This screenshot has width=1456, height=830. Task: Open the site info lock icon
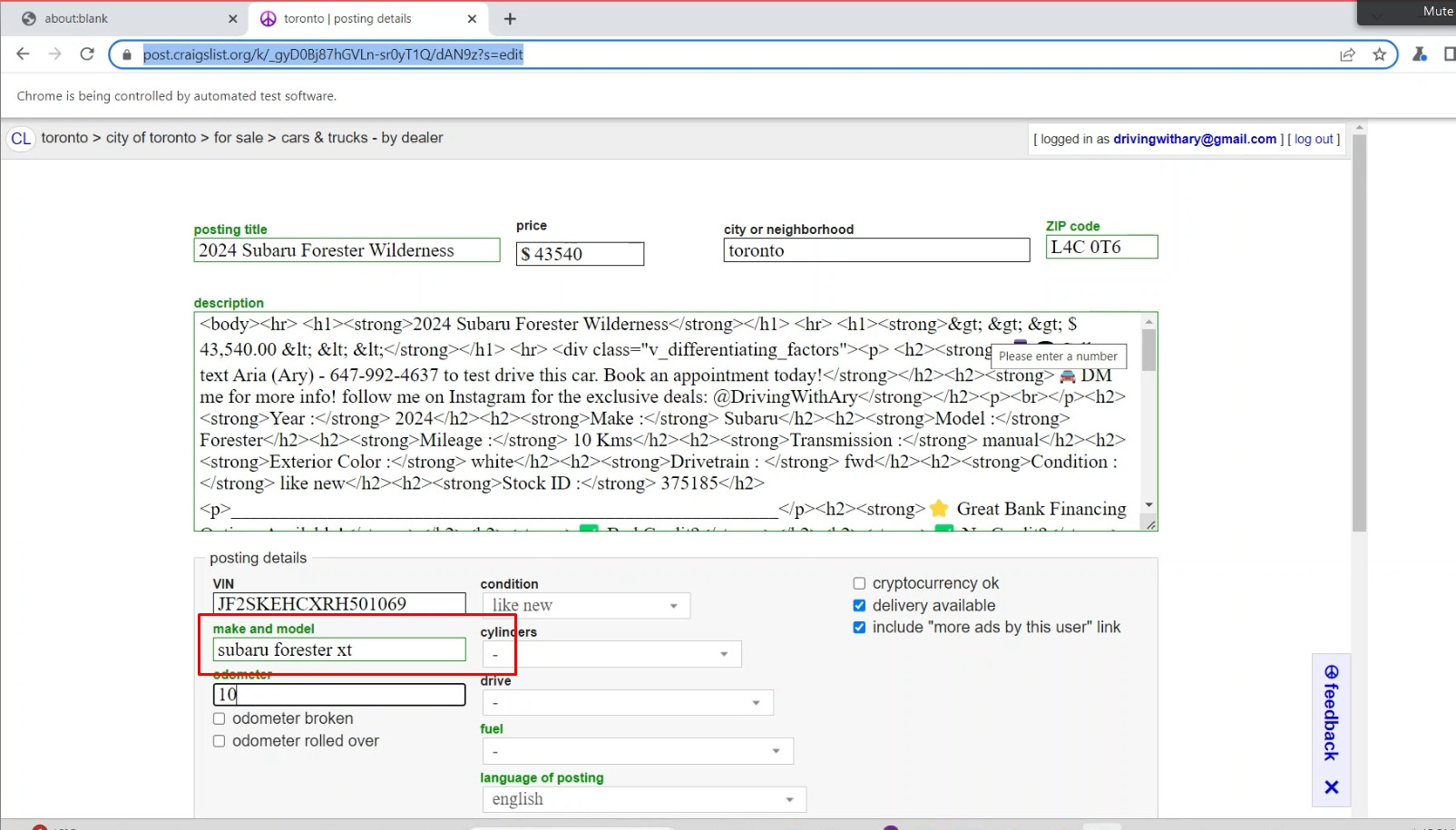pyautogui.click(x=127, y=54)
